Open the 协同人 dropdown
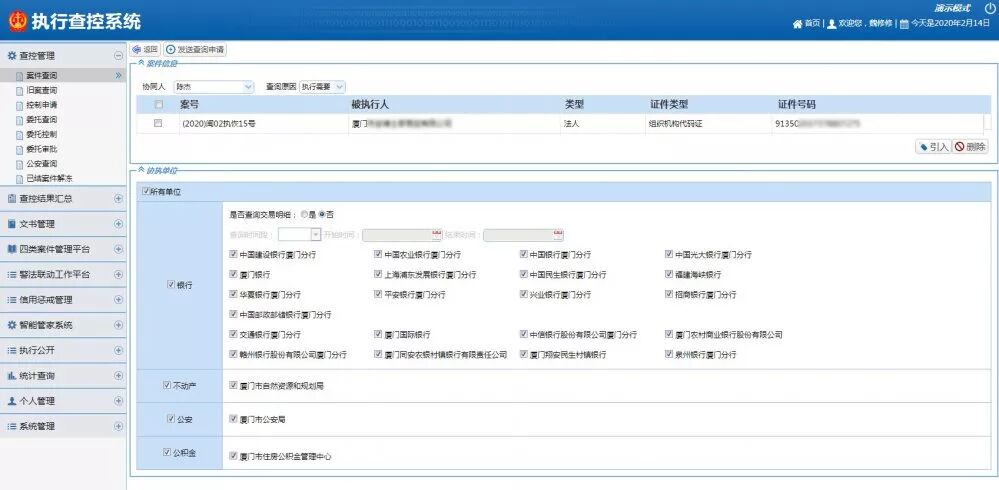 (213, 87)
